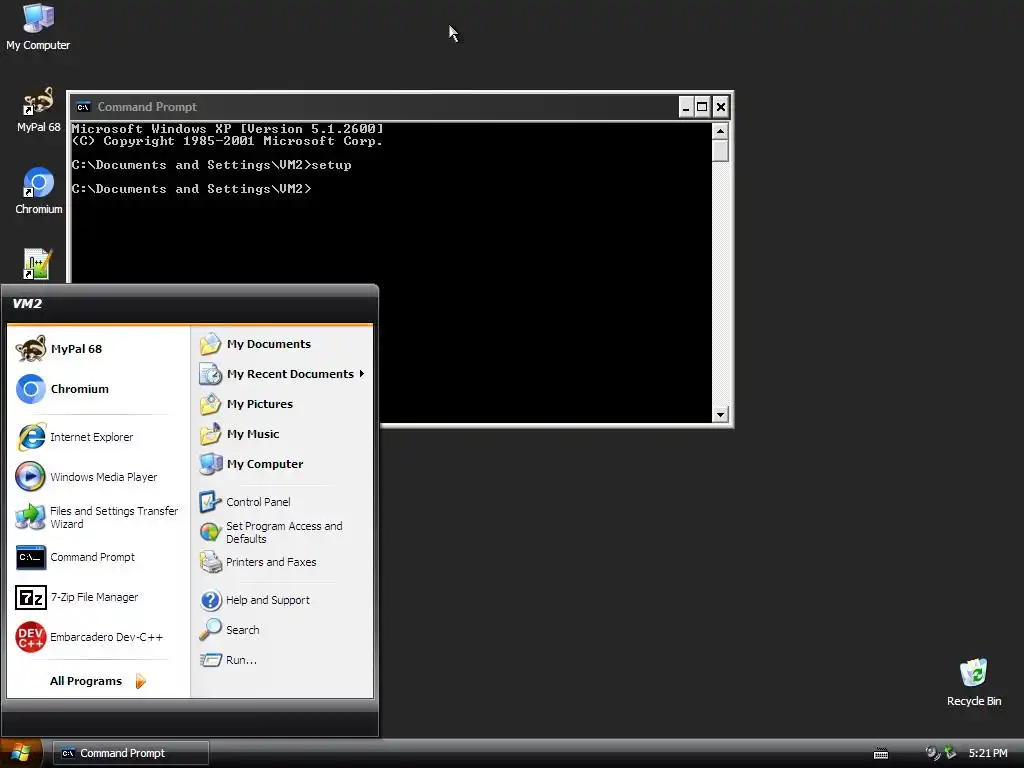Launch 7-Zip File Manager
Screen dimensions: 1024x768
tap(98, 597)
